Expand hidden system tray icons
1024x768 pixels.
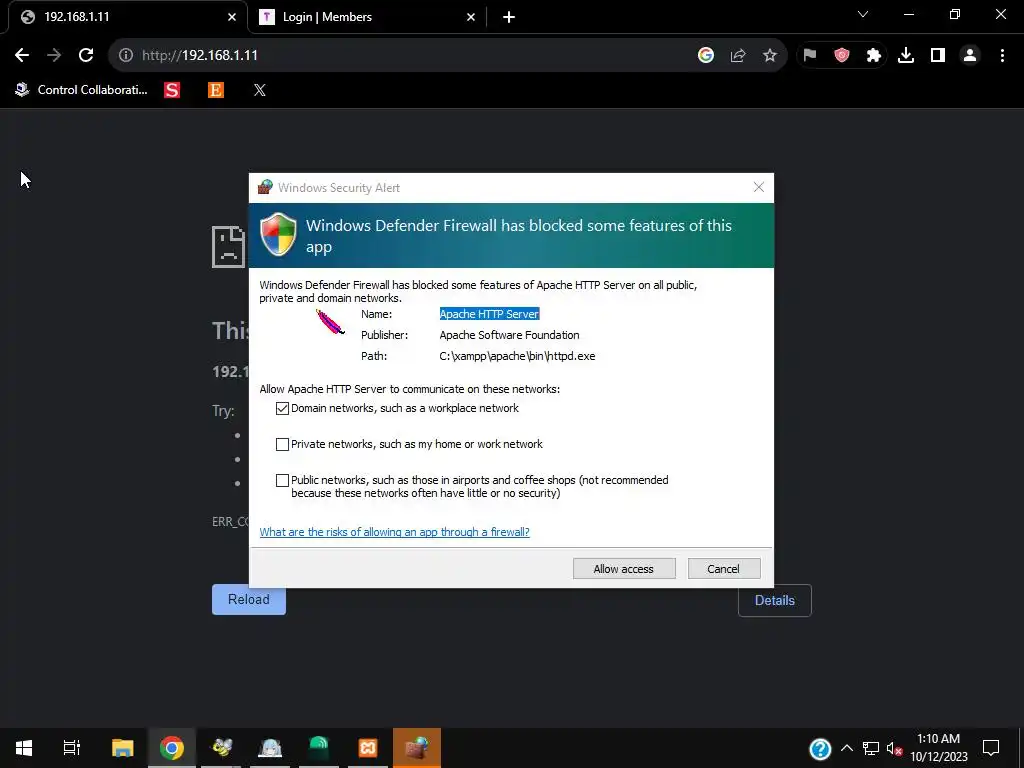coord(847,748)
